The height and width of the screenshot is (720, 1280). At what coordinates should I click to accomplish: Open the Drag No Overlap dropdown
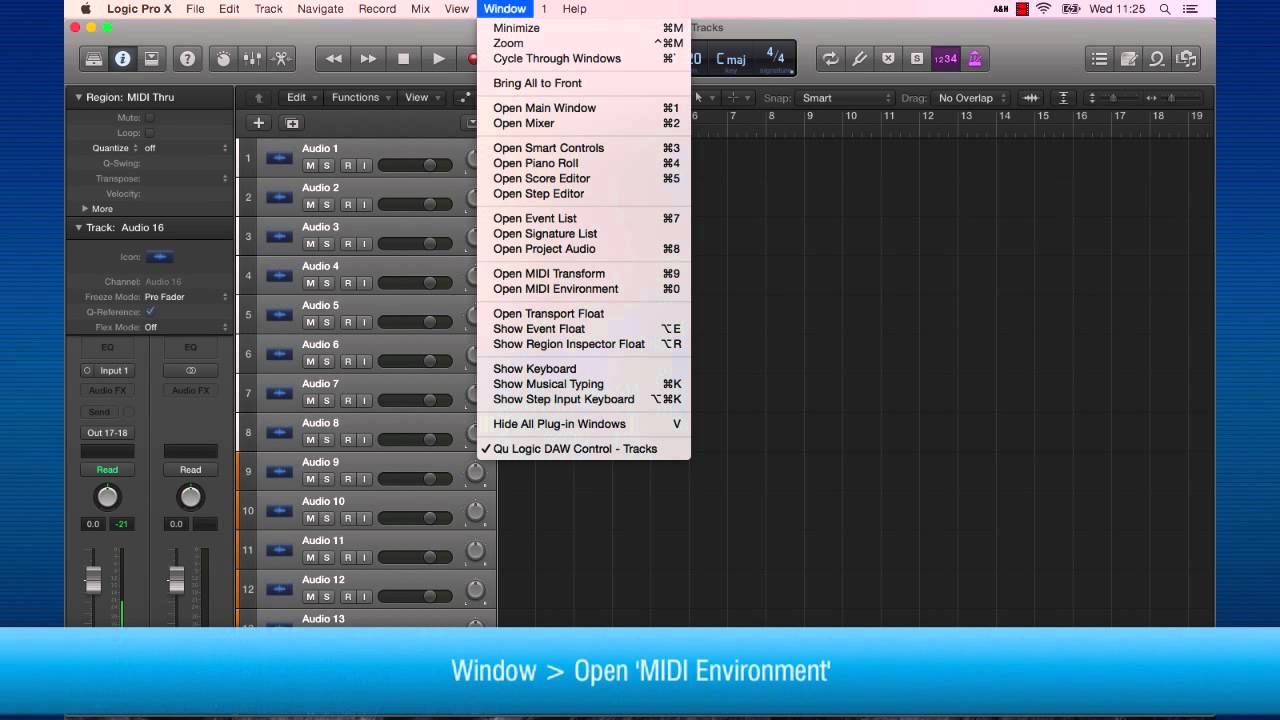972,98
